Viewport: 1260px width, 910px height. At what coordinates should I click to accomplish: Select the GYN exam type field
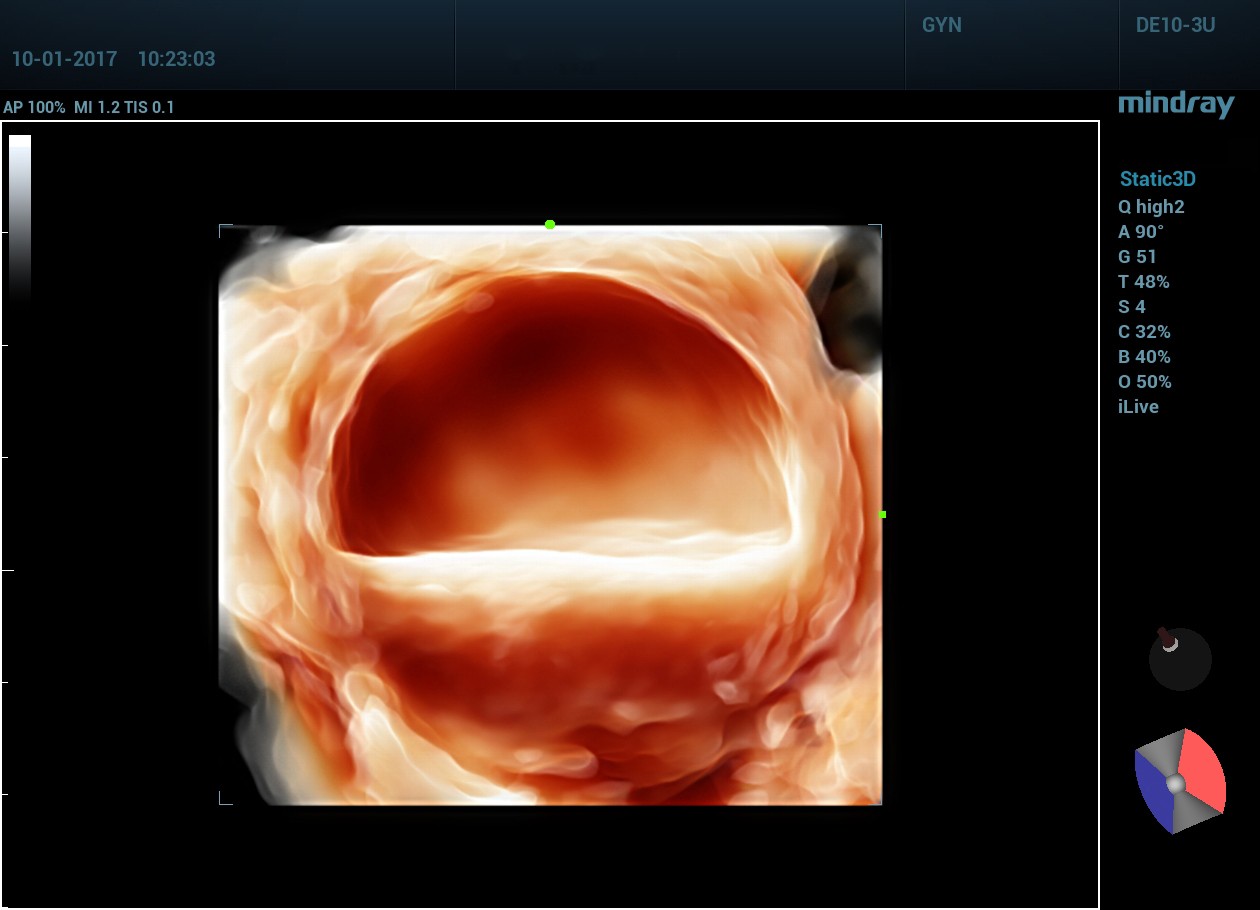[x=941, y=26]
